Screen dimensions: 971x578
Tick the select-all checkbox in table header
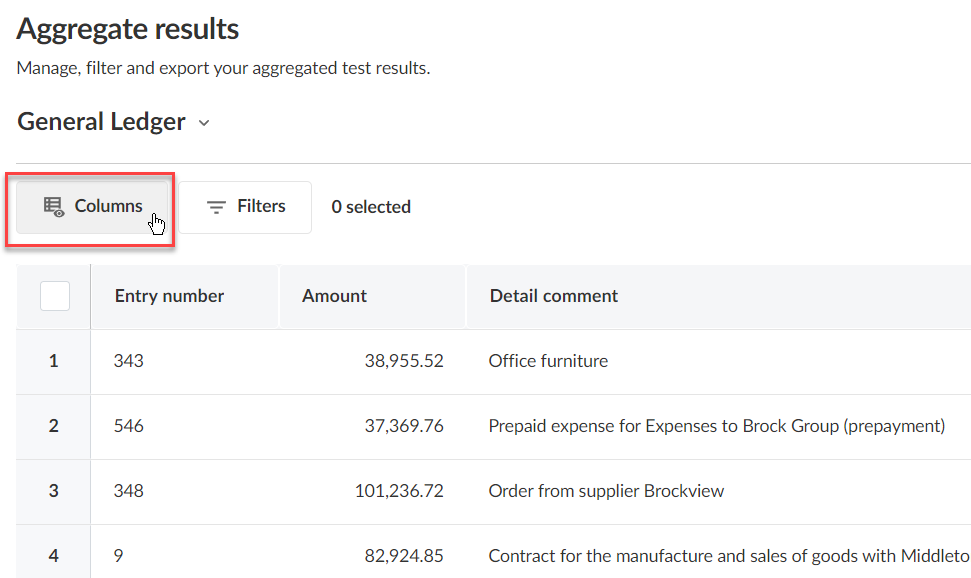click(x=55, y=296)
